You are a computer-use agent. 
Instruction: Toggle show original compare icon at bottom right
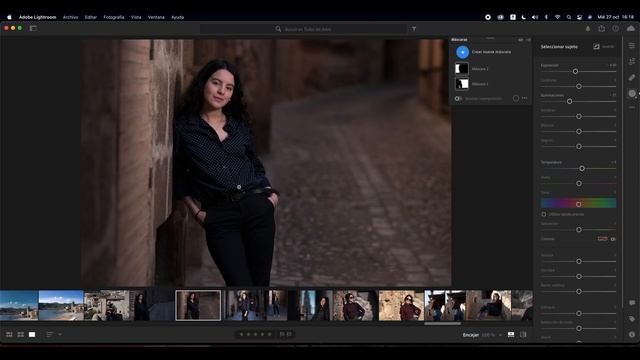pos(523,335)
